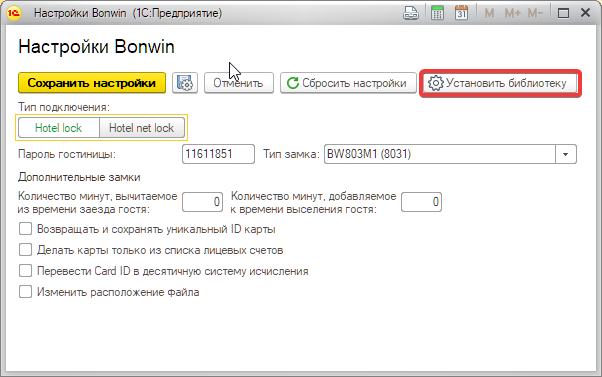602x377 pixels.
Task: Click the settings-list gear icon button next to Сохранить настройки
Action: 185,83
